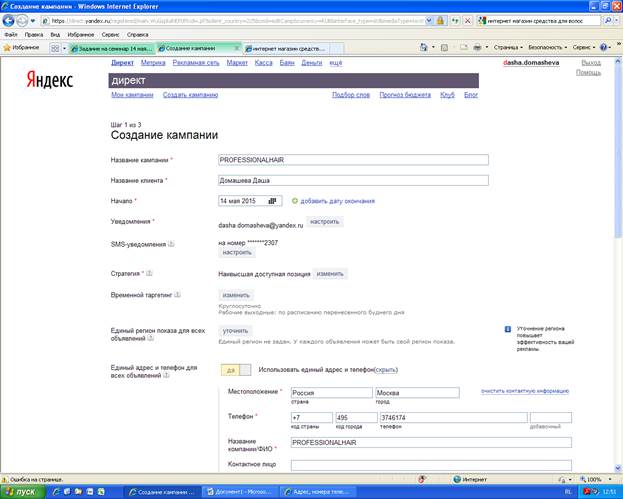Screen dimensions: 623x499
Task: Click the Помощь link
Action: click(x=588, y=72)
